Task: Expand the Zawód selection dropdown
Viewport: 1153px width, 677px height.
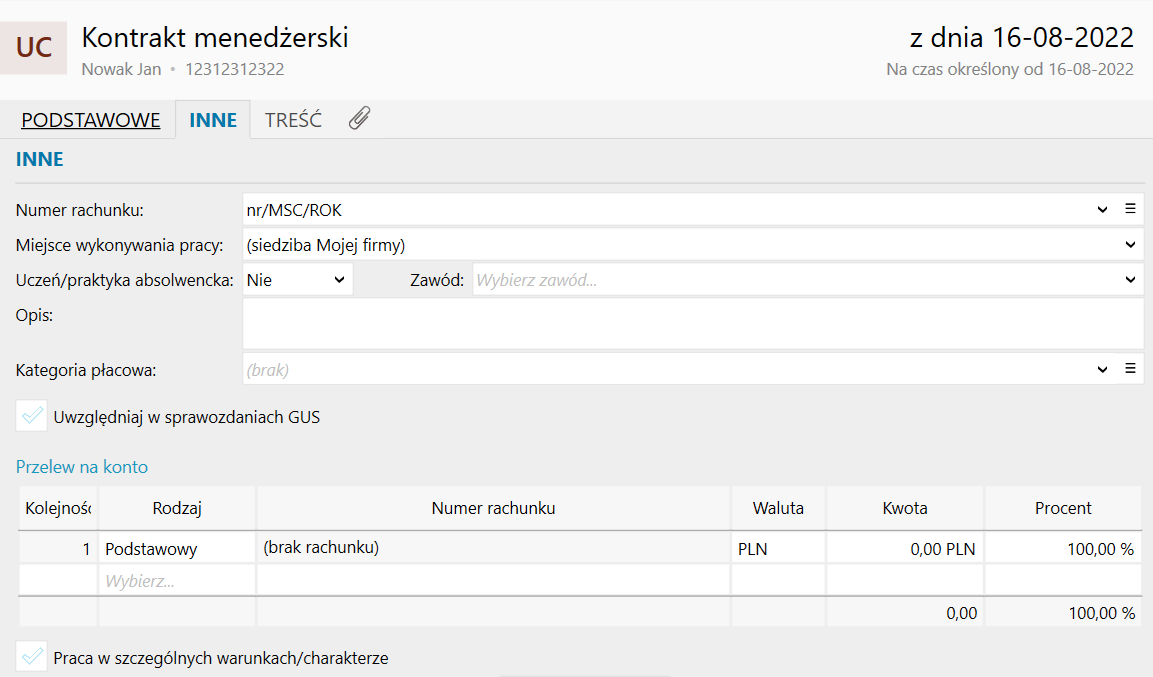Action: pos(1131,280)
